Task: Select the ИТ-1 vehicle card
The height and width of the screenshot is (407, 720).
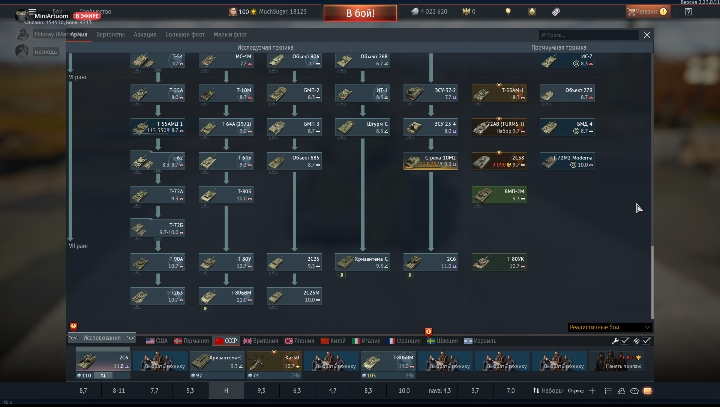Action: tap(362, 93)
